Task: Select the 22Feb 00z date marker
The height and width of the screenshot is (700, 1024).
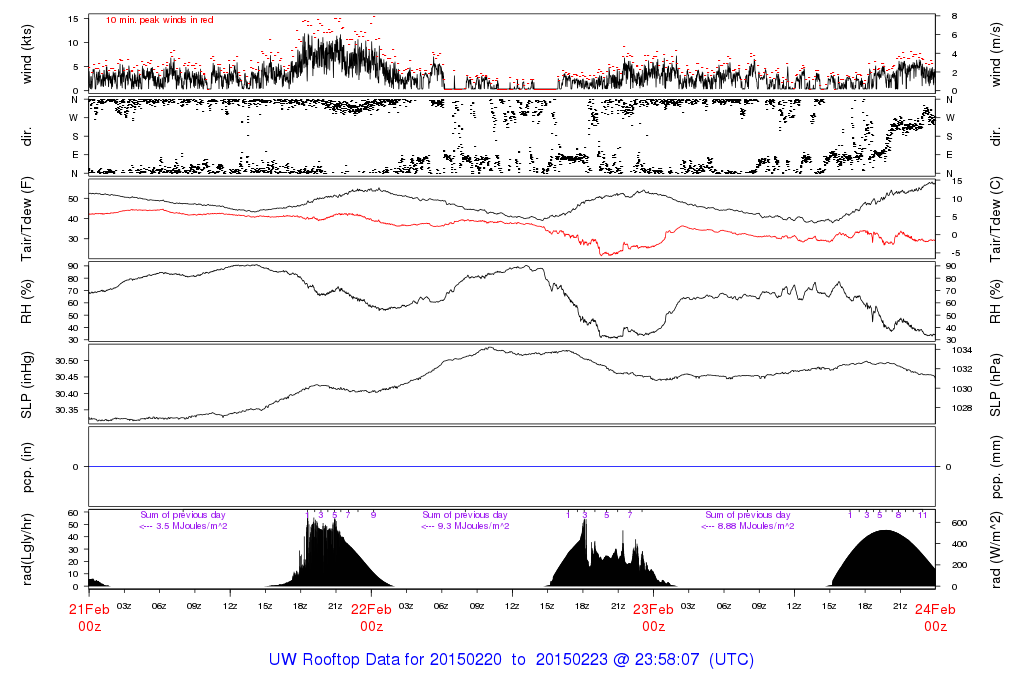Action: (x=371, y=617)
